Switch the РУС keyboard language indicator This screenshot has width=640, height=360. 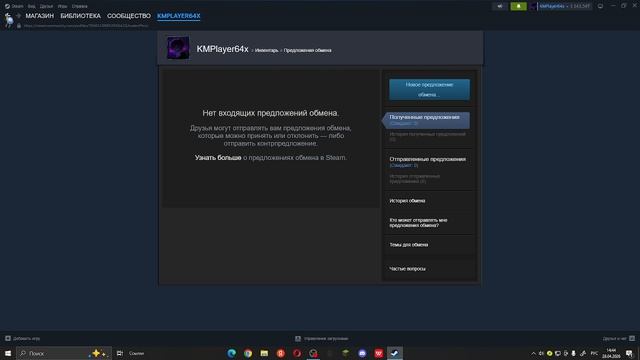pyautogui.click(x=594, y=353)
